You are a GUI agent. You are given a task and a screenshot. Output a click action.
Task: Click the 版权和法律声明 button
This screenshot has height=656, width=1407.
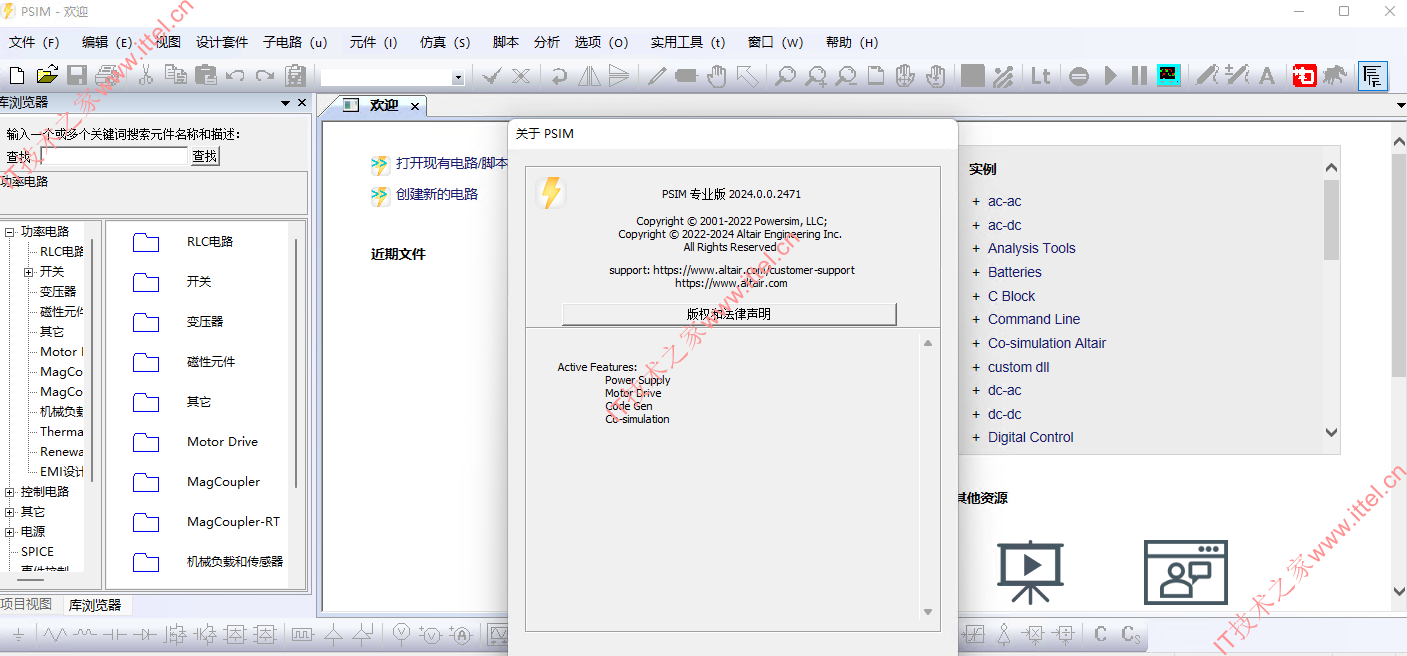(x=729, y=314)
